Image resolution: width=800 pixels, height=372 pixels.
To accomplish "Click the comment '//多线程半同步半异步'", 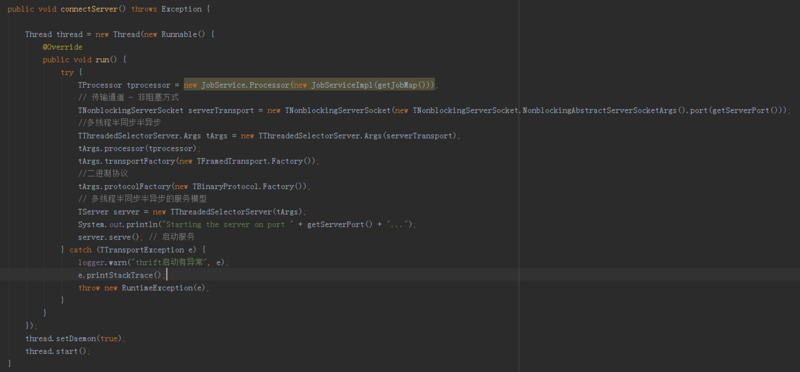I will point(120,123).
